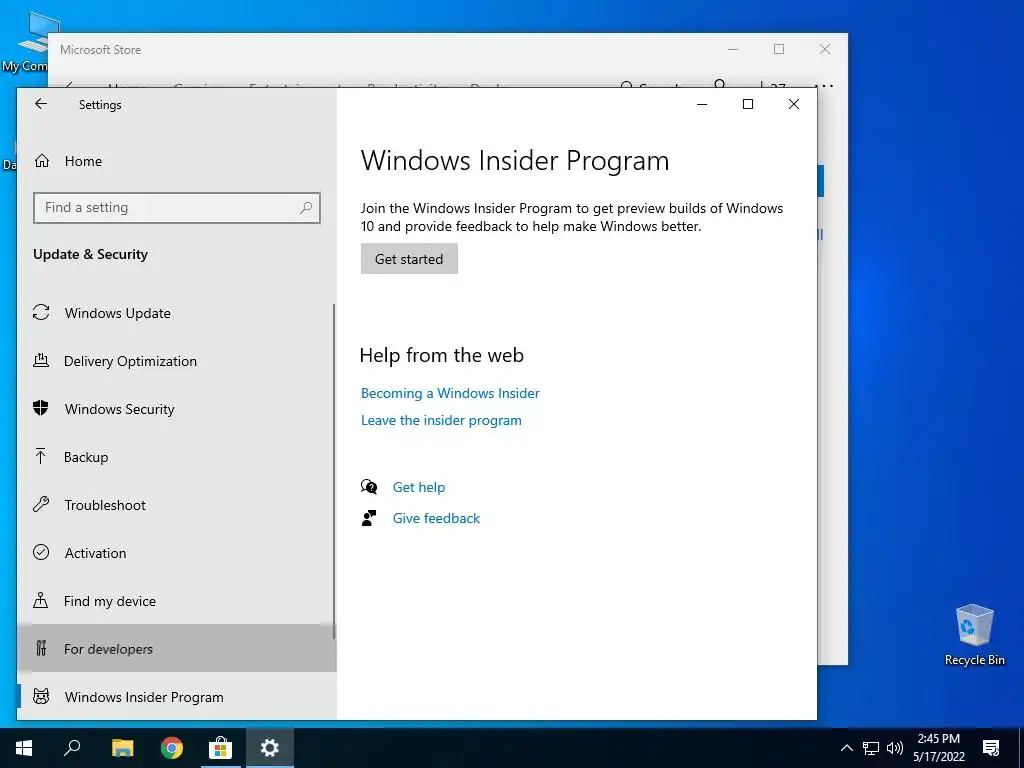Open the taskbar clock and date

click(x=938, y=748)
